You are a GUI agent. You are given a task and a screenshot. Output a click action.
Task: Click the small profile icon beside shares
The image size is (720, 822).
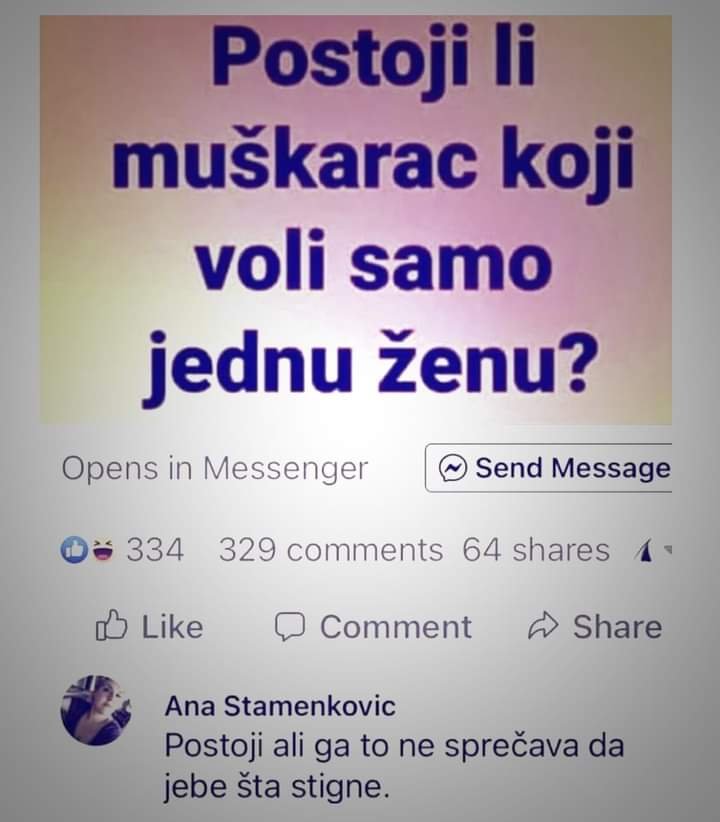point(644,551)
